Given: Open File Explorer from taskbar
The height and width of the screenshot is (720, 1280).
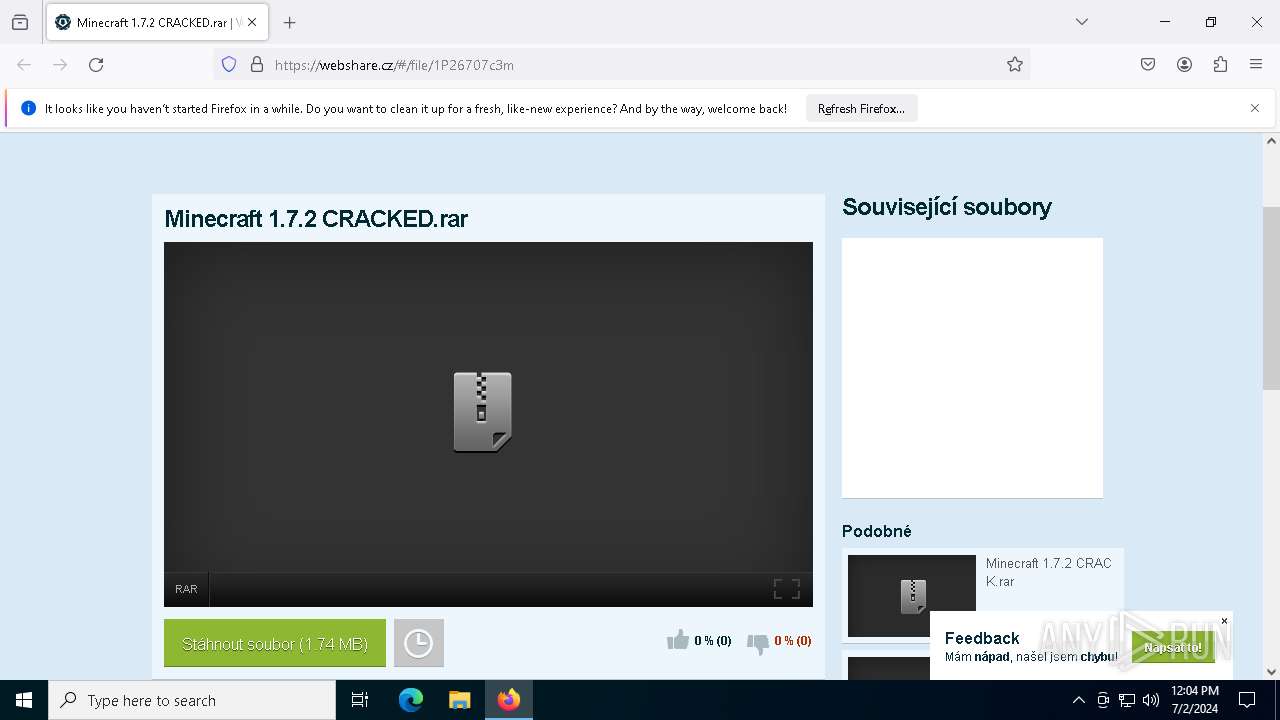Looking at the screenshot, I should pos(459,700).
